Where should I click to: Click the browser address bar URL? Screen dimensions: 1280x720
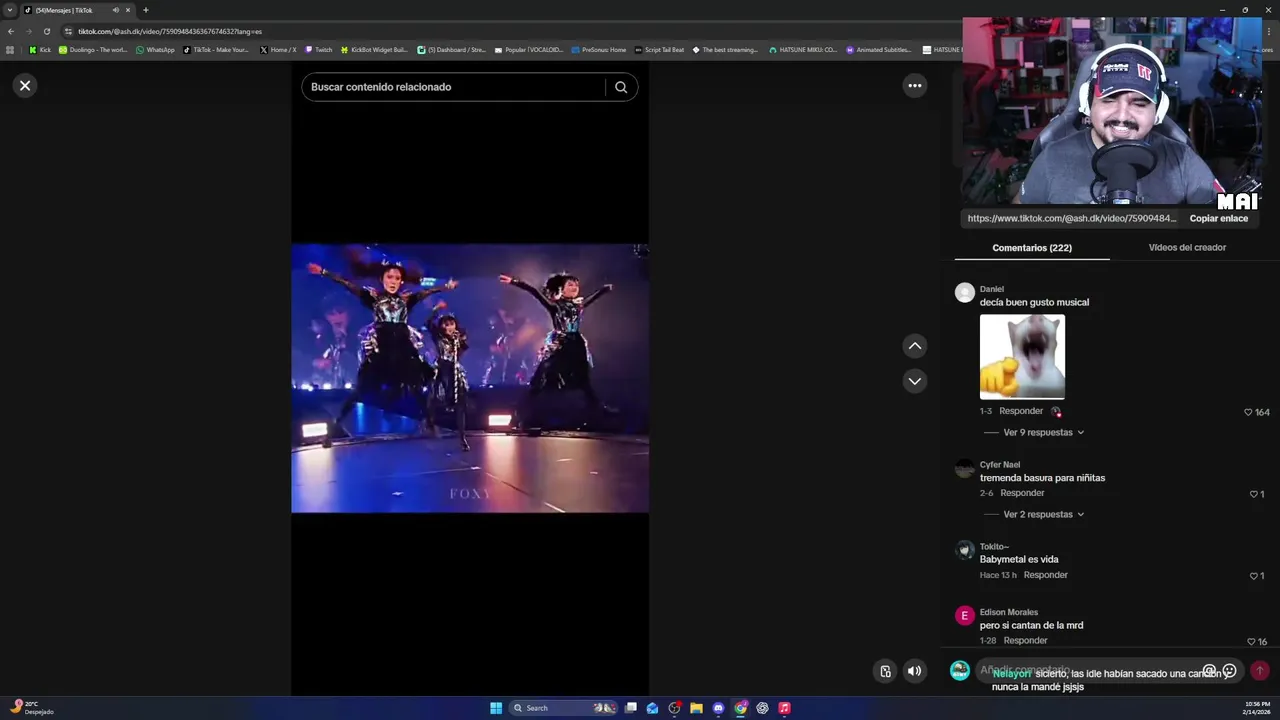[170, 31]
